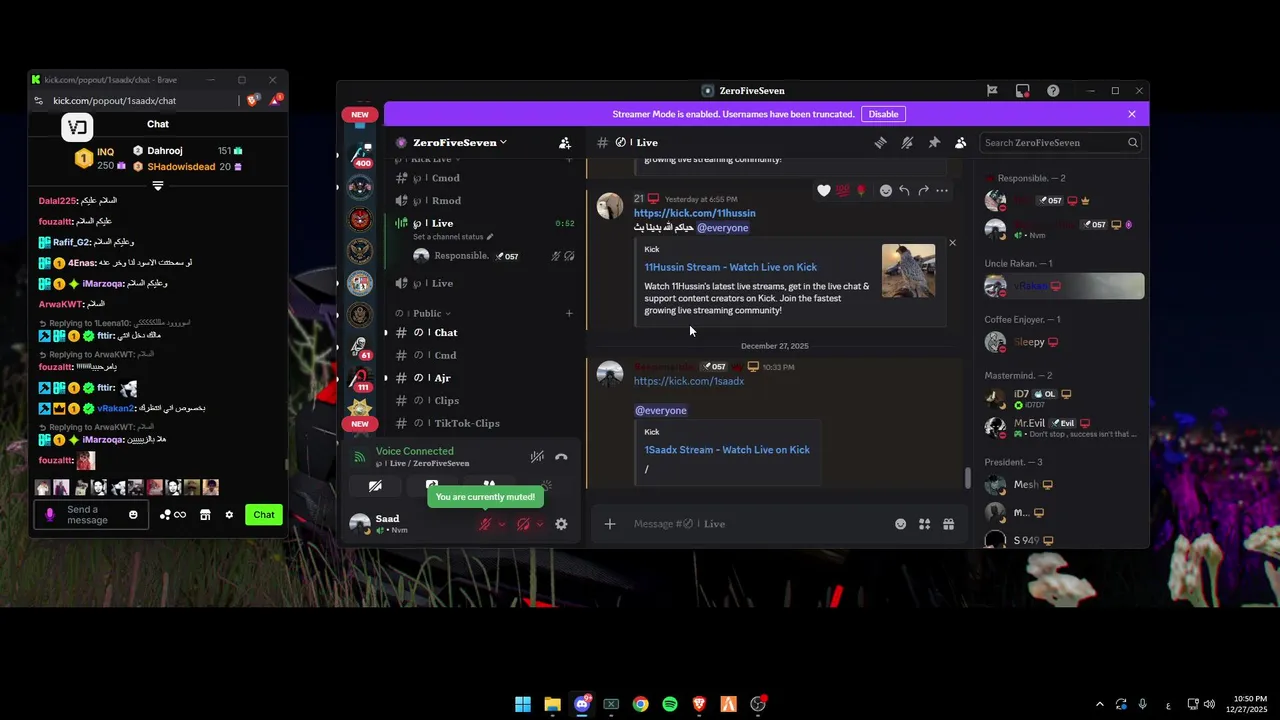The height and width of the screenshot is (720, 1280).
Task: Open the ZeroFiveSeven server dropdown
Action: point(460,143)
